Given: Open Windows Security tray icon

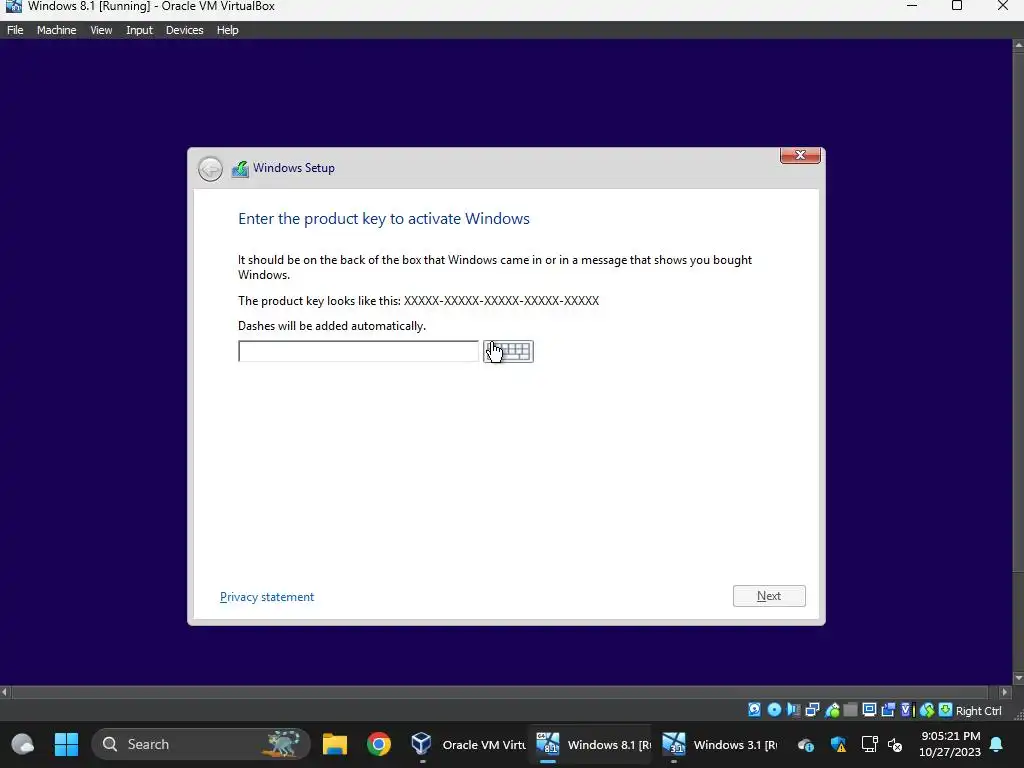Looking at the screenshot, I should pos(839,744).
